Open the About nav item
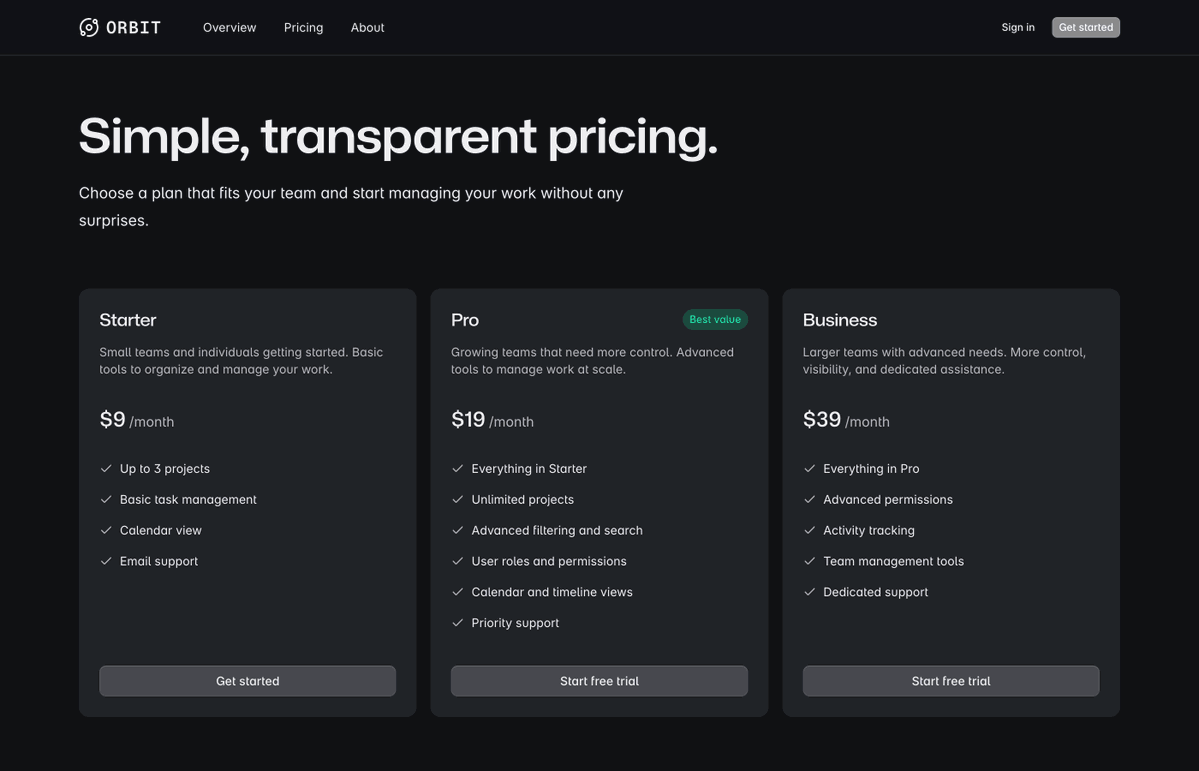Viewport: 1199px width, 771px height. [x=368, y=28]
